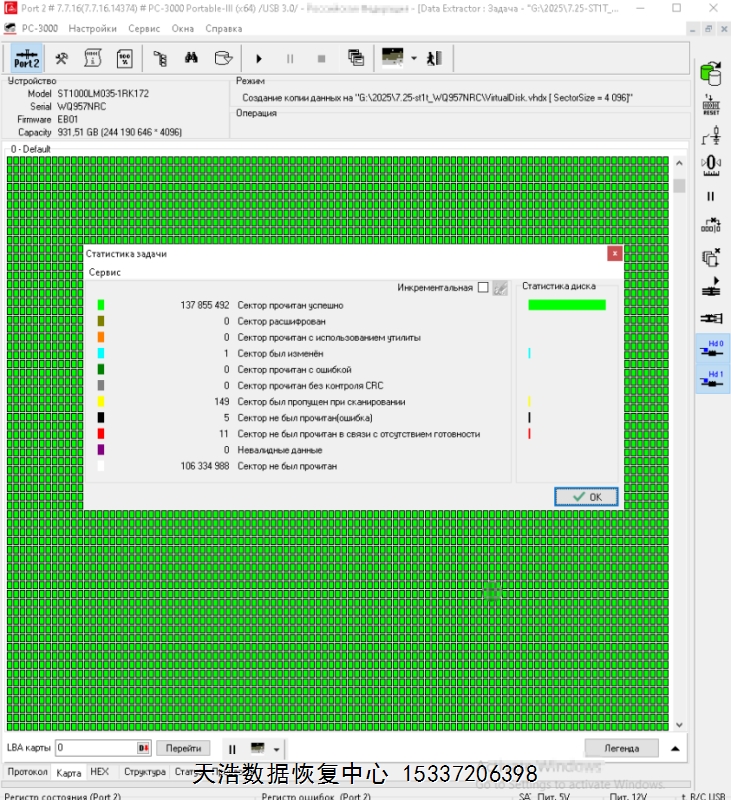Click the Port 2 toolbar icon
The image size is (731, 800).
(27, 58)
